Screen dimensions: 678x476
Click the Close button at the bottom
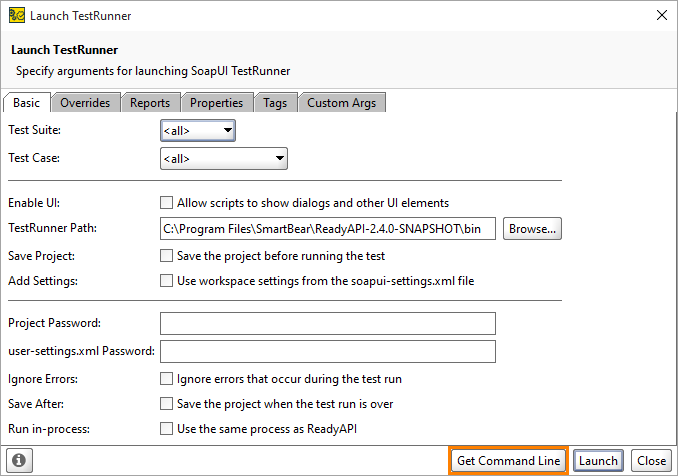click(651, 460)
